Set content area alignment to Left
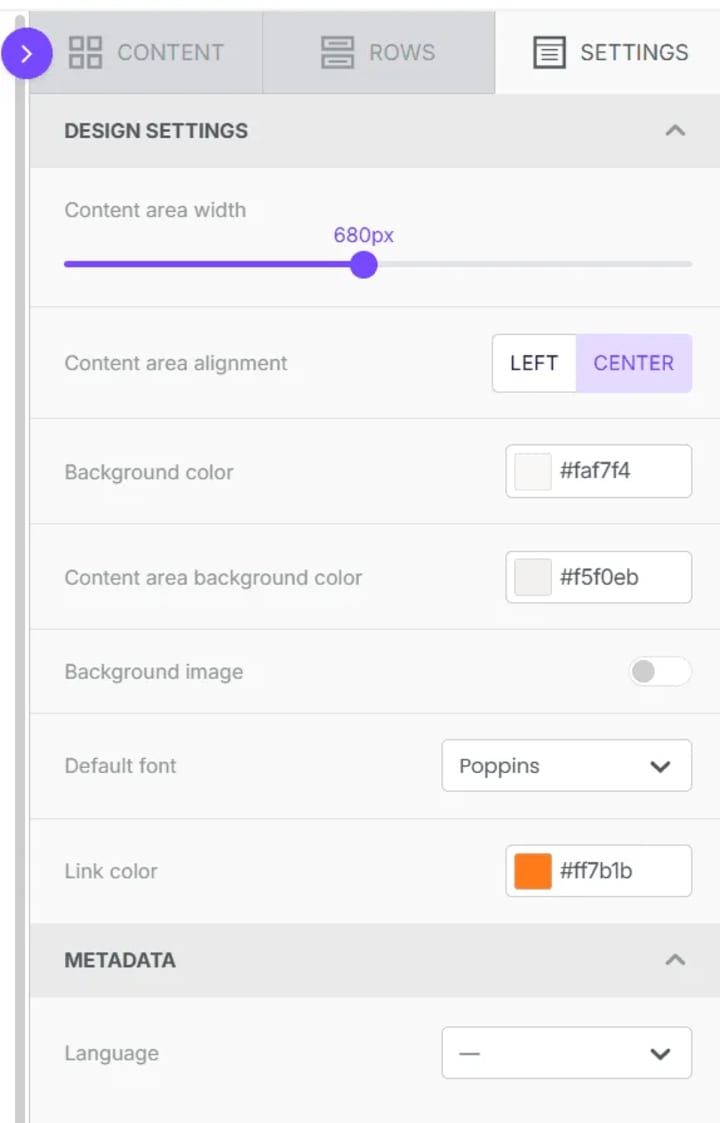 point(534,363)
